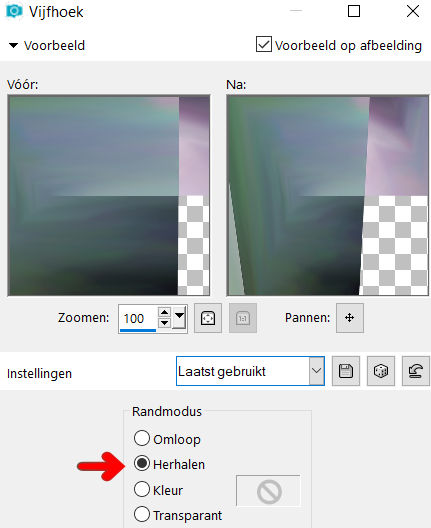Select the Omloop radio button
This screenshot has height=528, width=431.
[x=142, y=438]
